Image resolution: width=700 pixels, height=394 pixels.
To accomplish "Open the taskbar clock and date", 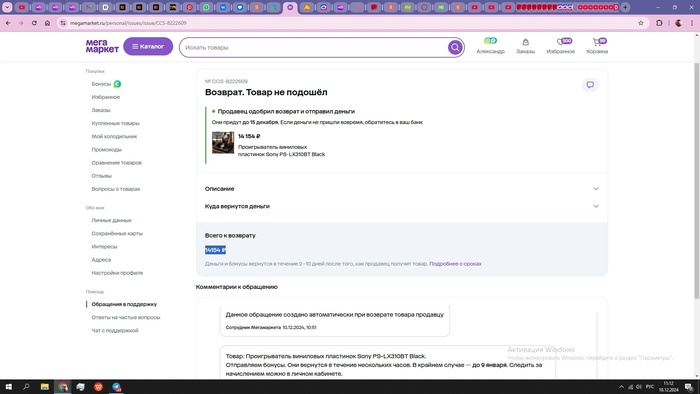I will pyautogui.click(x=668, y=387).
